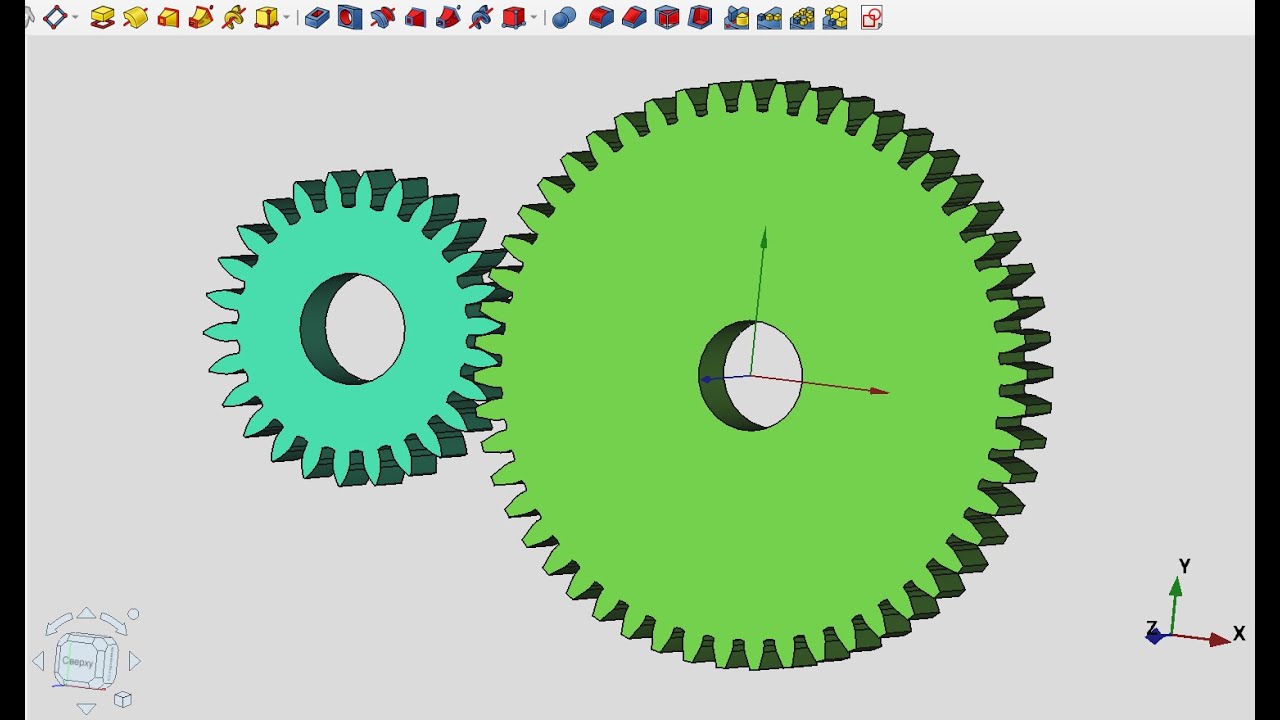
Task: Select the Mirrored feature tool
Action: [x=737, y=17]
